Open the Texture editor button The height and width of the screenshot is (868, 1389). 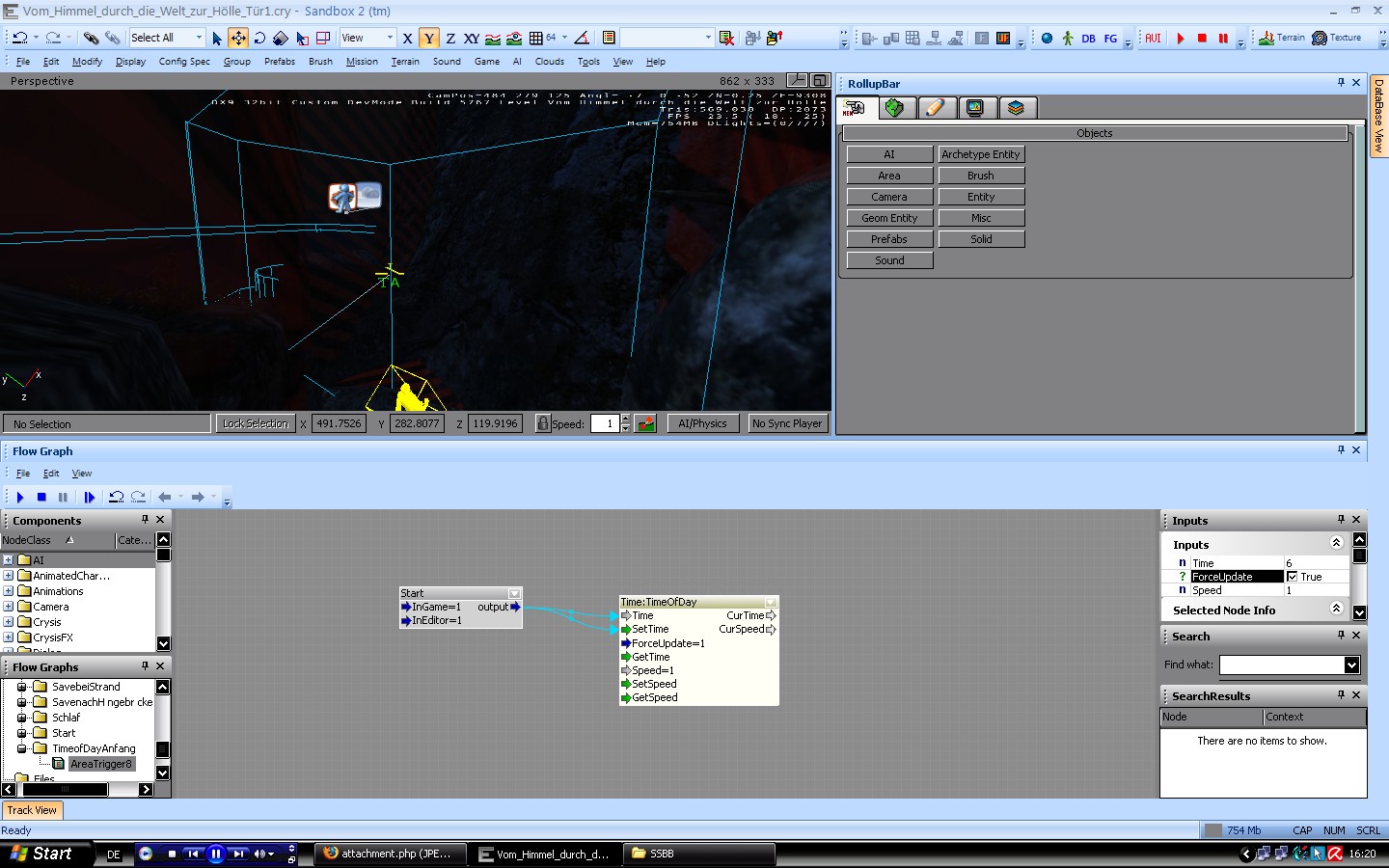pyautogui.click(x=1337, y=38)
